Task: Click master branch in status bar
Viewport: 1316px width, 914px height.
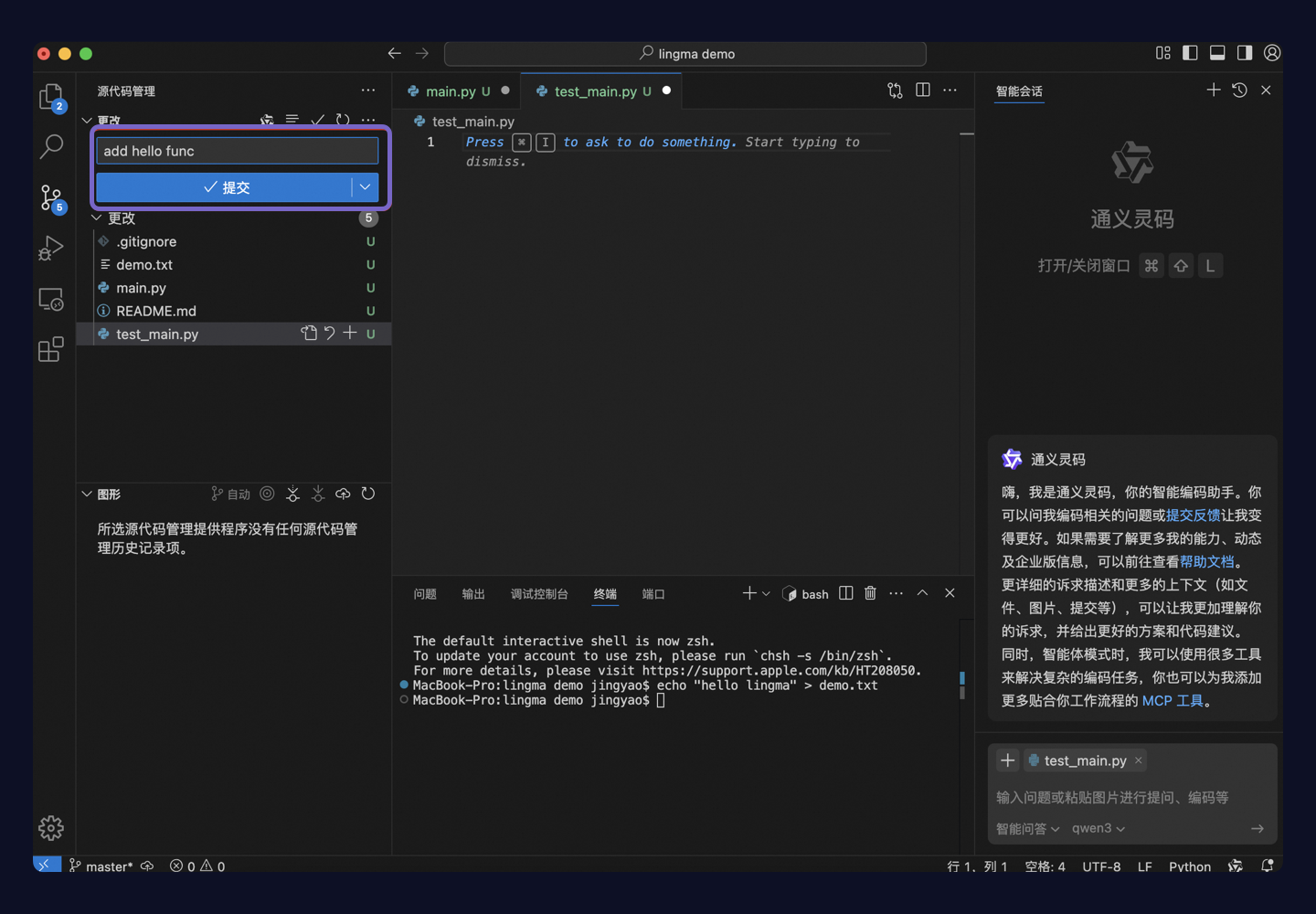Action: click(x=101, y=866)
